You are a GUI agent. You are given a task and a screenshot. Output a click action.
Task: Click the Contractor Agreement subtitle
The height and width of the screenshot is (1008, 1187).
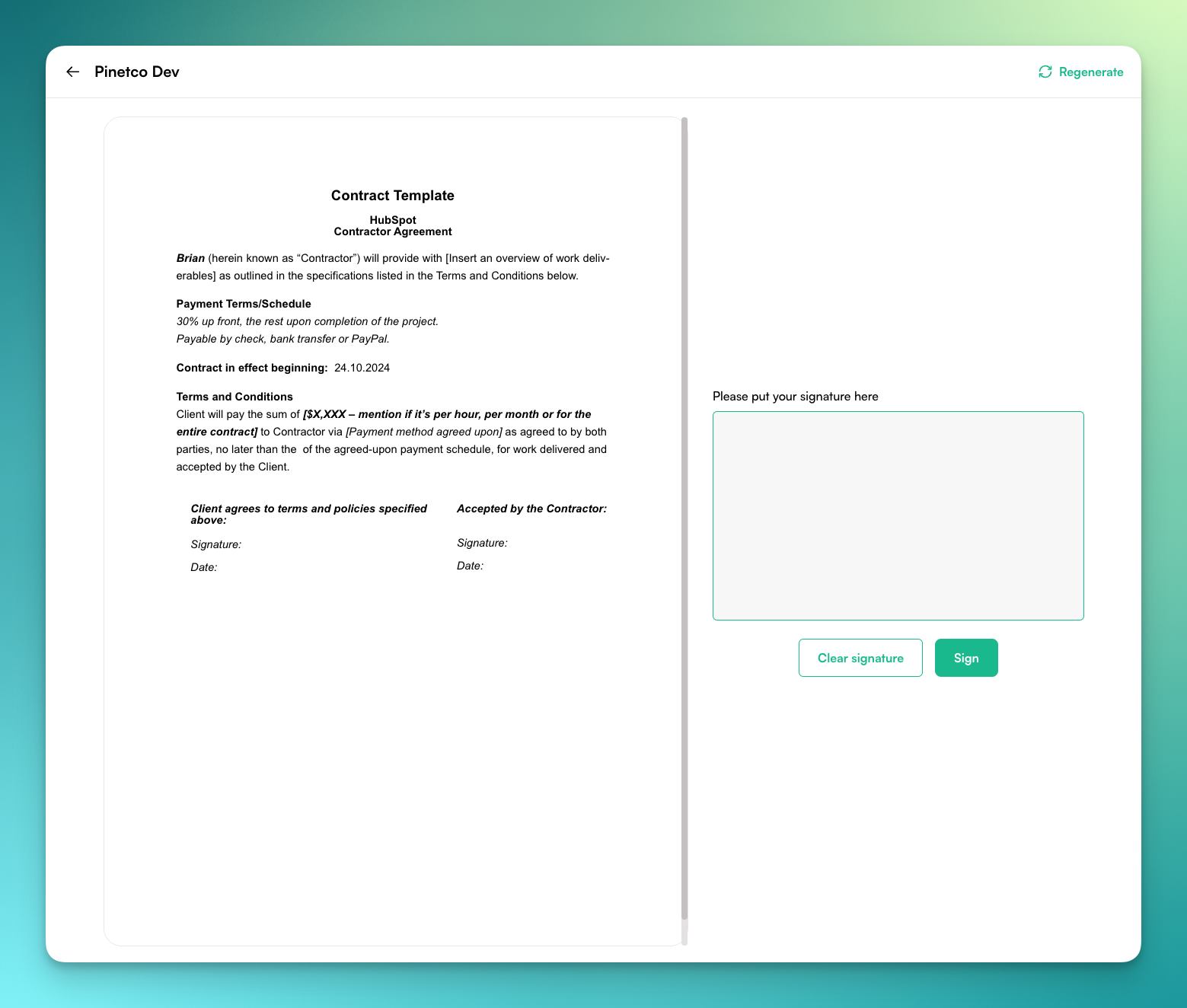[x=393, y=231]
